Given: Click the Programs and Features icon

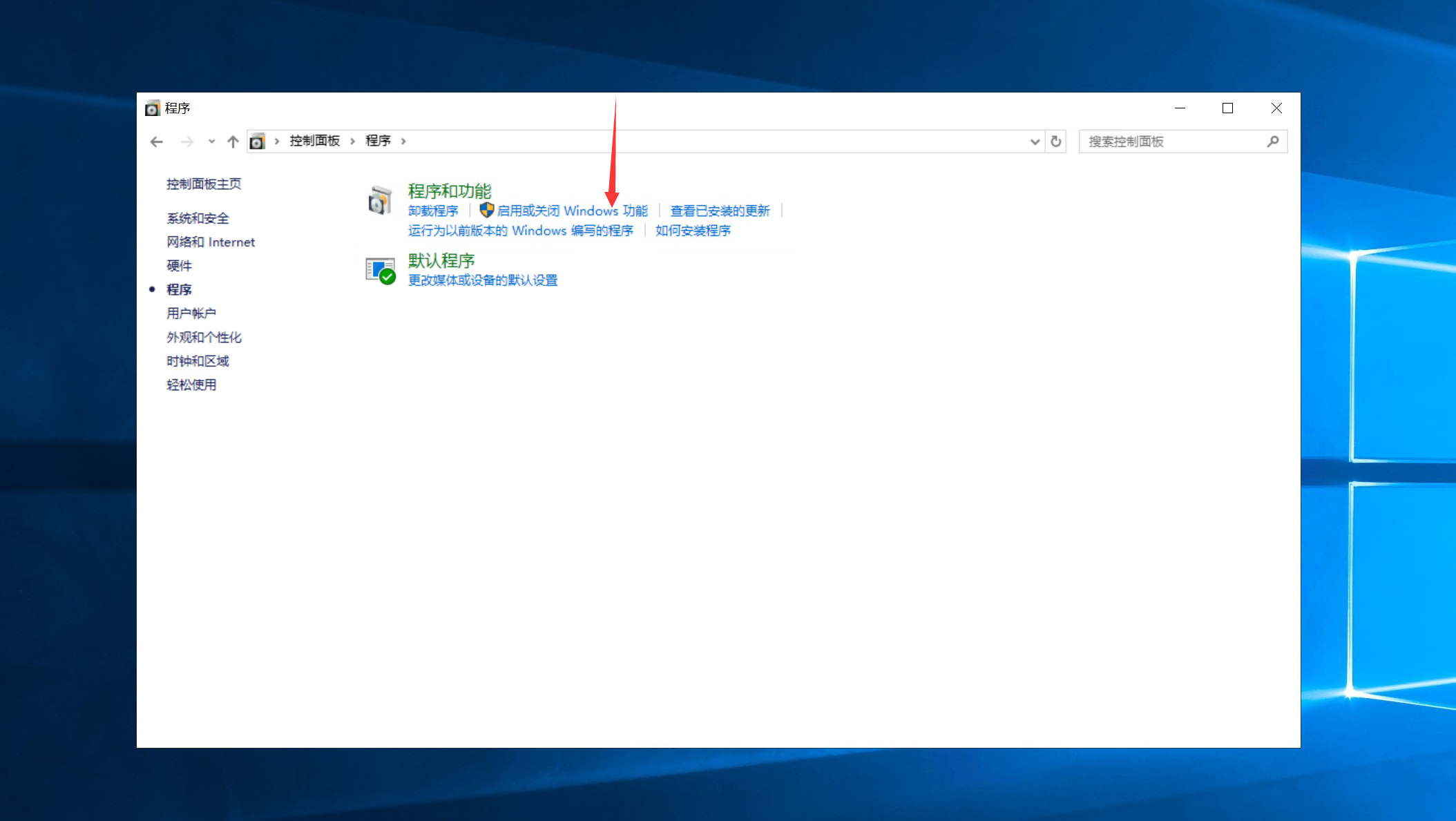Looking at the screenshot, I should tap(379, 201).
